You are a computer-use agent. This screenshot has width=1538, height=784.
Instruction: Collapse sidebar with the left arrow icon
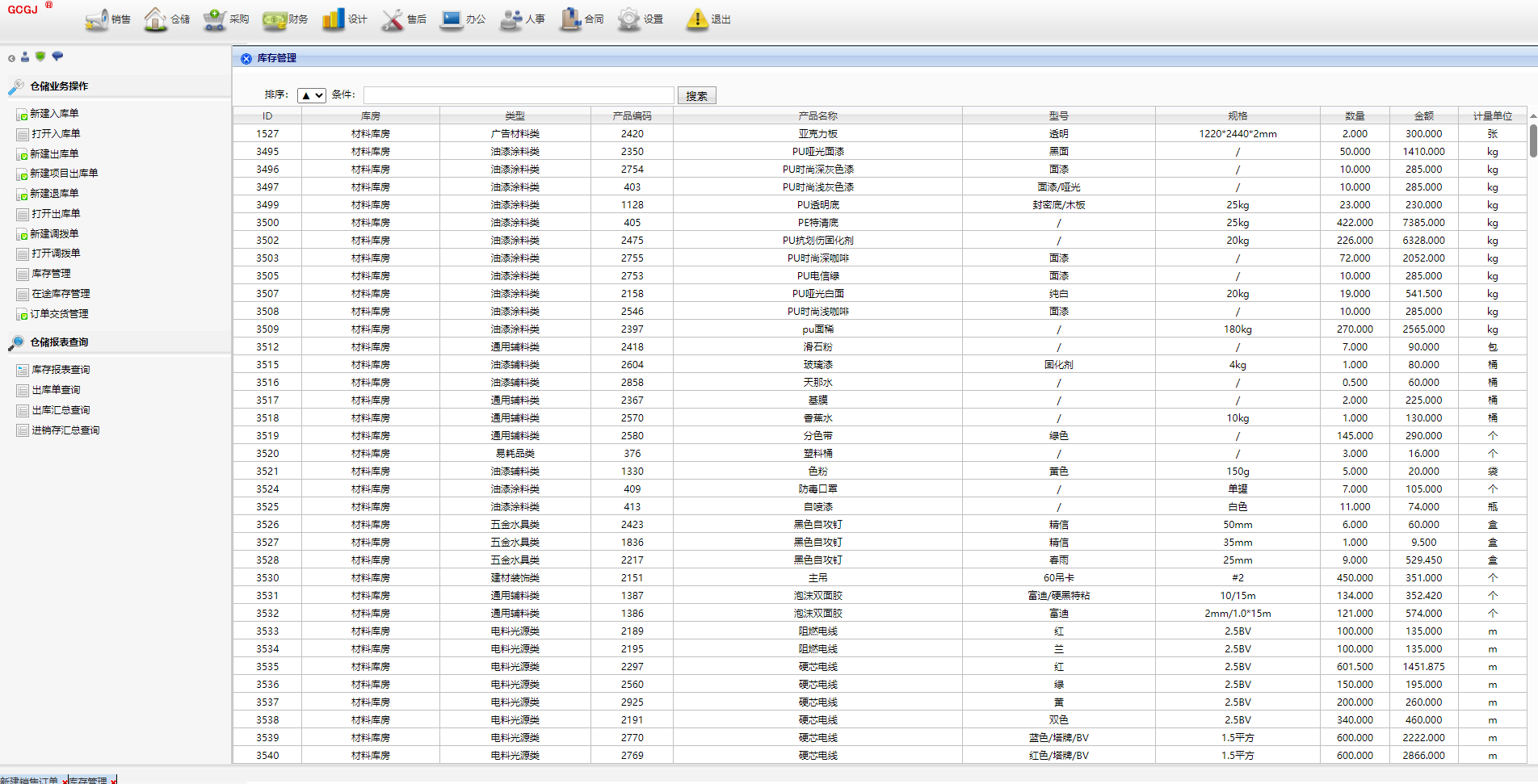11,58
